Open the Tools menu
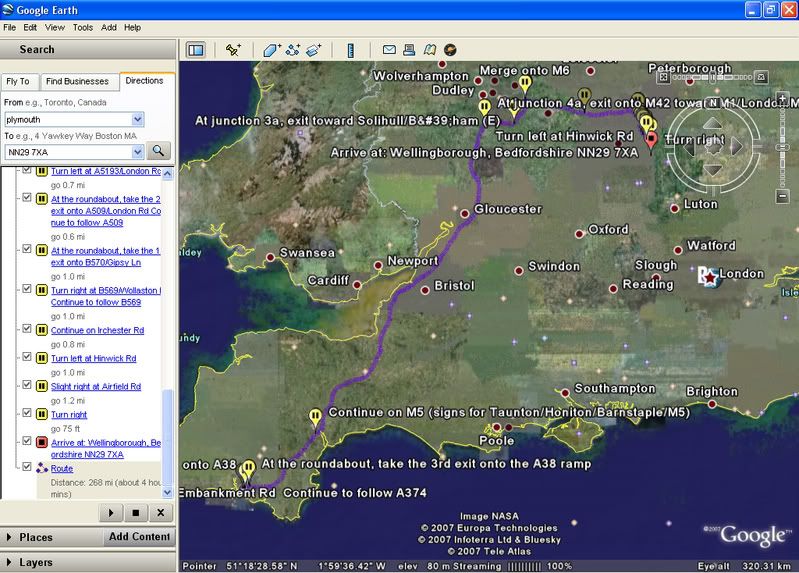The image size is (799, 573). pyautogui.click(x=83, y=28)
